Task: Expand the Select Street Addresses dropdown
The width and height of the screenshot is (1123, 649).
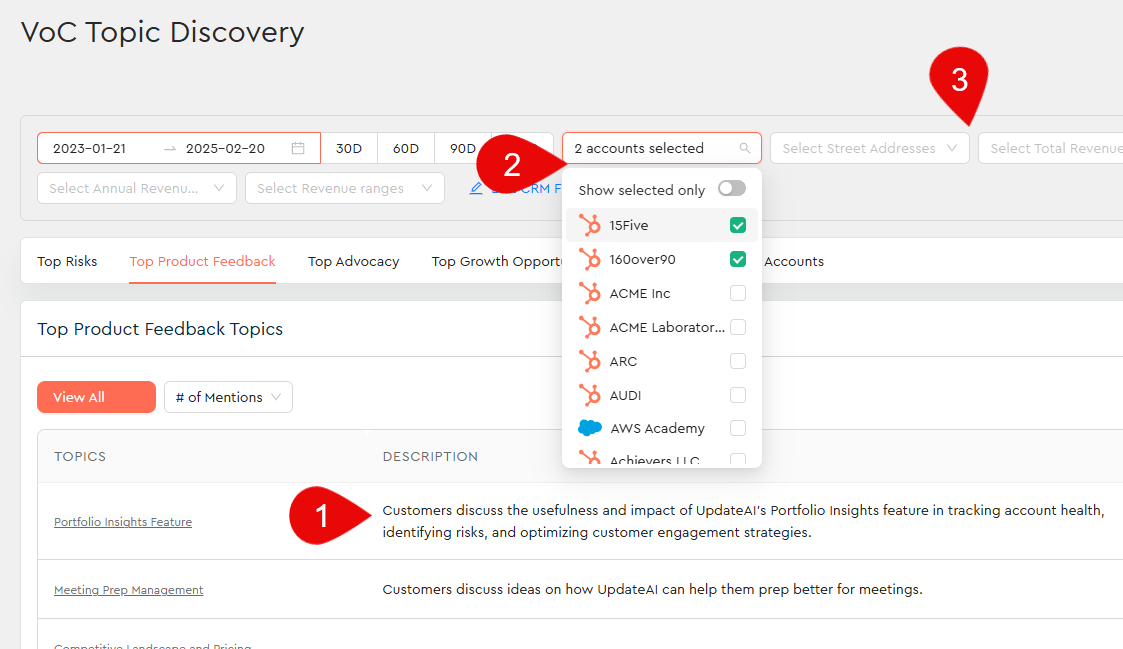Action: click(x=869, y=148)
